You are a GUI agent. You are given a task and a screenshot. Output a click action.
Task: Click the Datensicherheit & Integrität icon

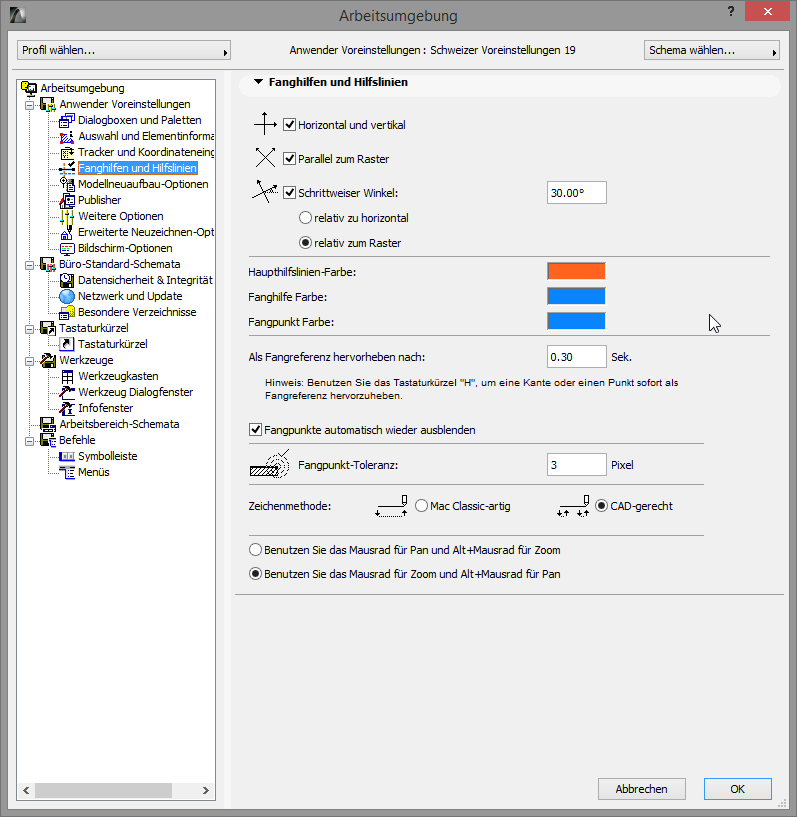[67, 280]
